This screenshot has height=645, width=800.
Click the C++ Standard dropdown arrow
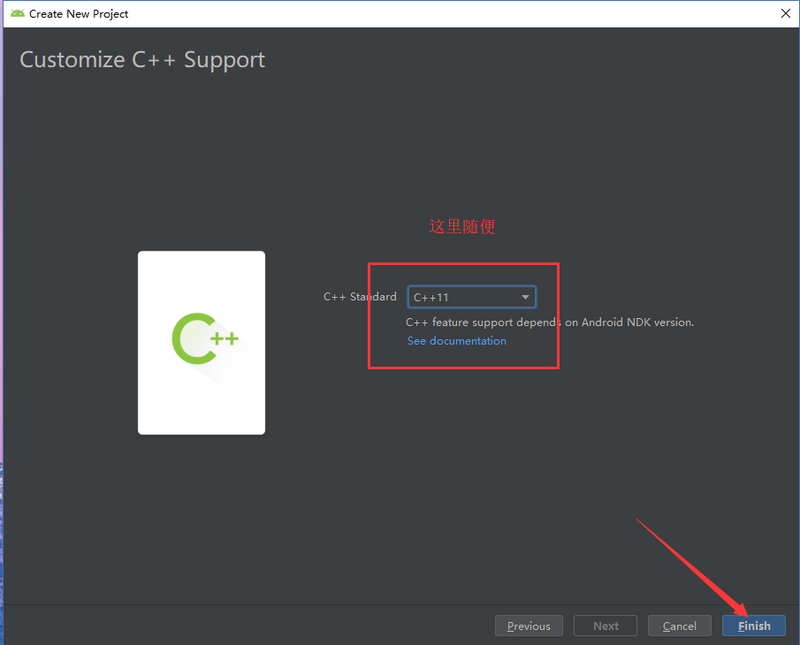pyautogui.click(x=525, y=297)
